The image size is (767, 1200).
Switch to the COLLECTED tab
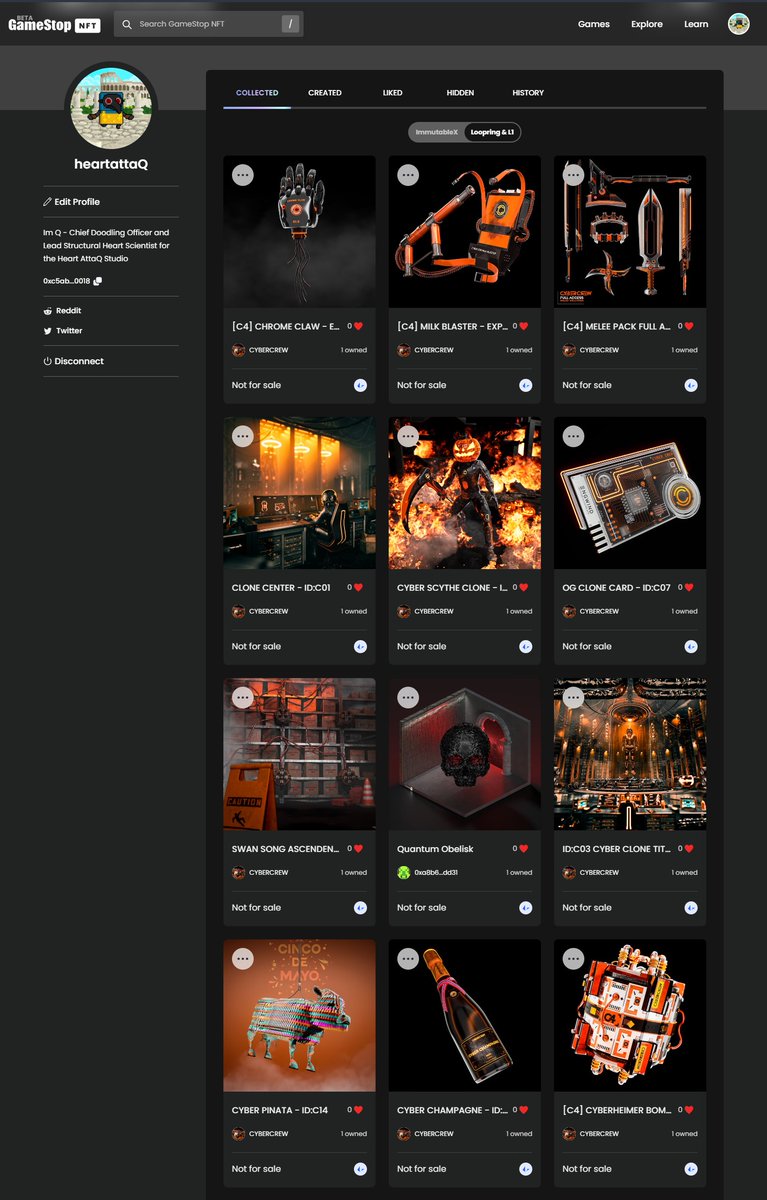pos(257,93)
